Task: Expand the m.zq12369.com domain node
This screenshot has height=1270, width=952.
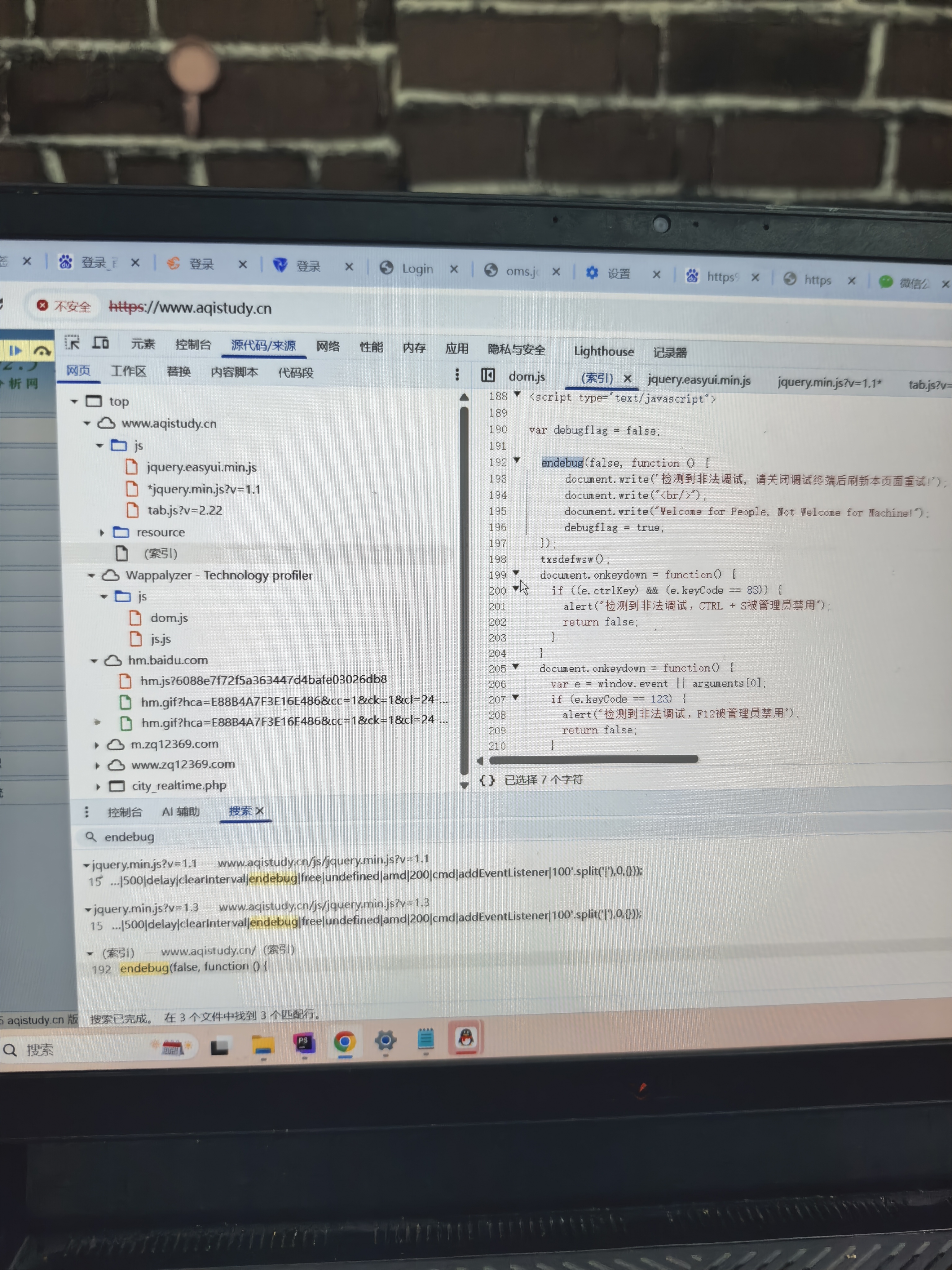Action: click(96, 745)
